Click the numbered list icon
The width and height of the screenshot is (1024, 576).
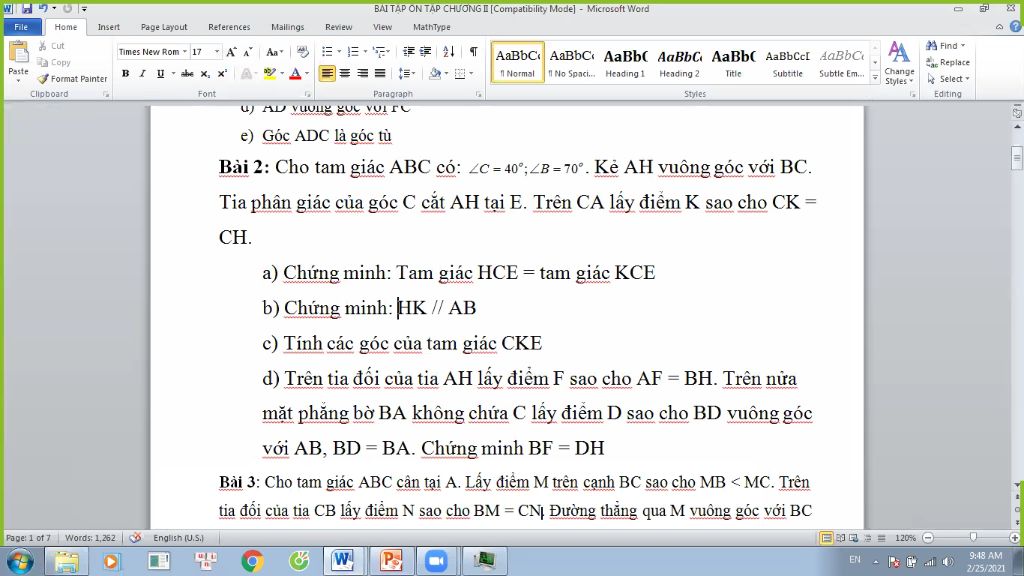pos(353,52)
